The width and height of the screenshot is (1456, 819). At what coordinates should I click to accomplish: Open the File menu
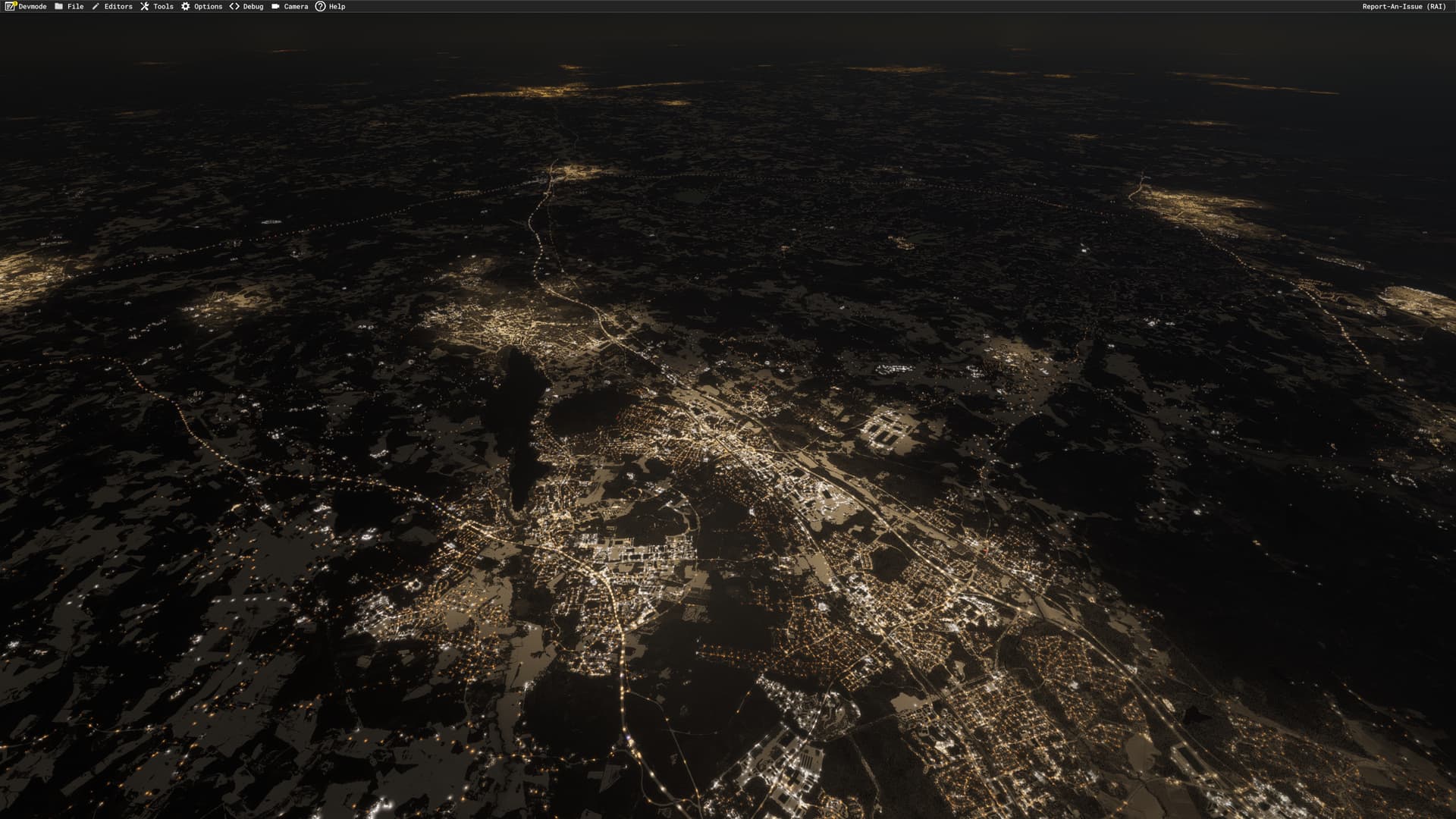(x=76, y=6)
